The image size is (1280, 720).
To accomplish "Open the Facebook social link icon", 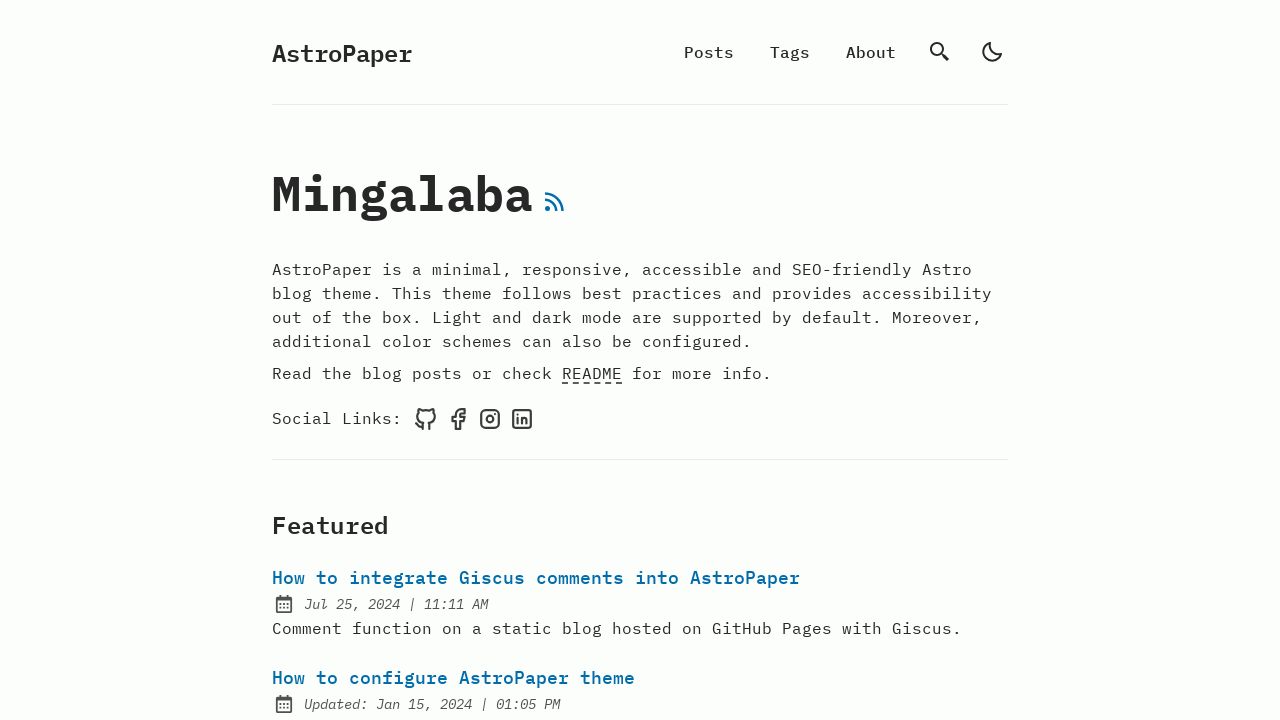I will pyautogui.click(x=458, y=419).
